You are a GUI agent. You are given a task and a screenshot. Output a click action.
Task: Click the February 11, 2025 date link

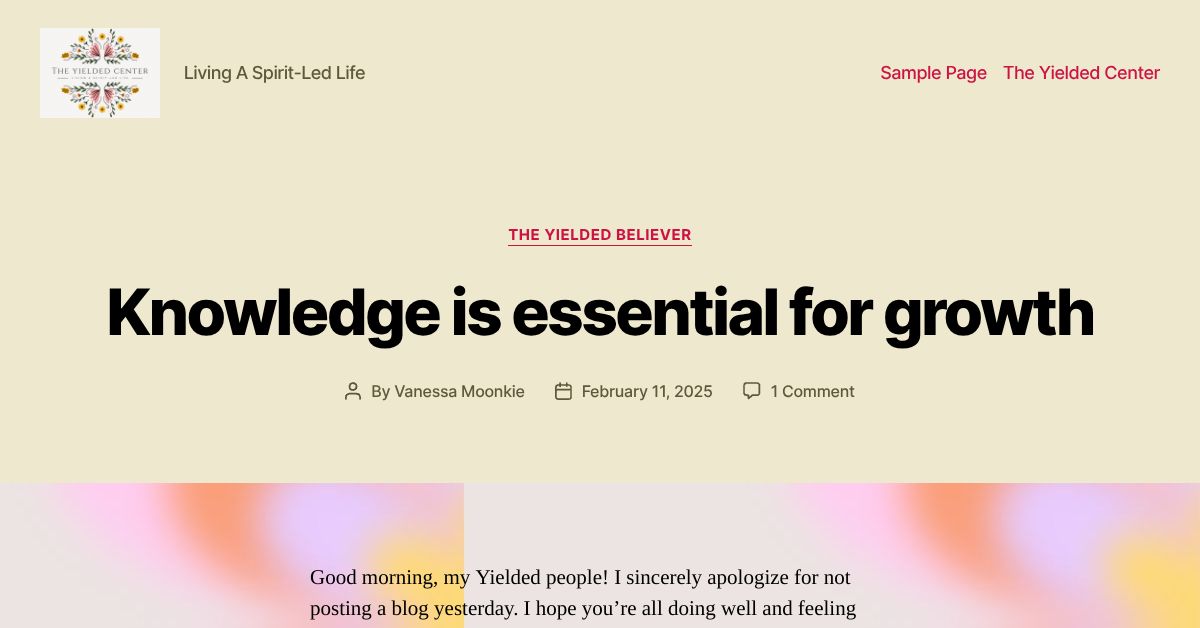pos(647,391)
